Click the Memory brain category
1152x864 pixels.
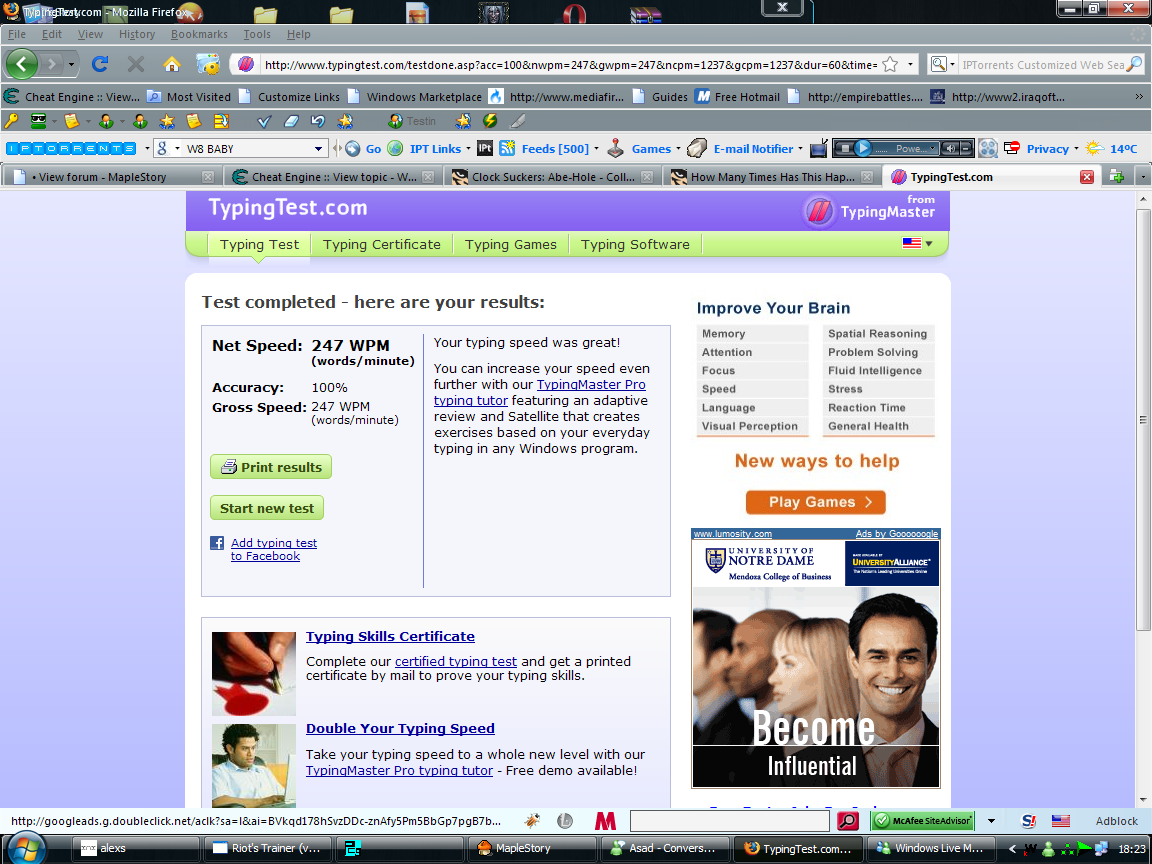[752, 334]
